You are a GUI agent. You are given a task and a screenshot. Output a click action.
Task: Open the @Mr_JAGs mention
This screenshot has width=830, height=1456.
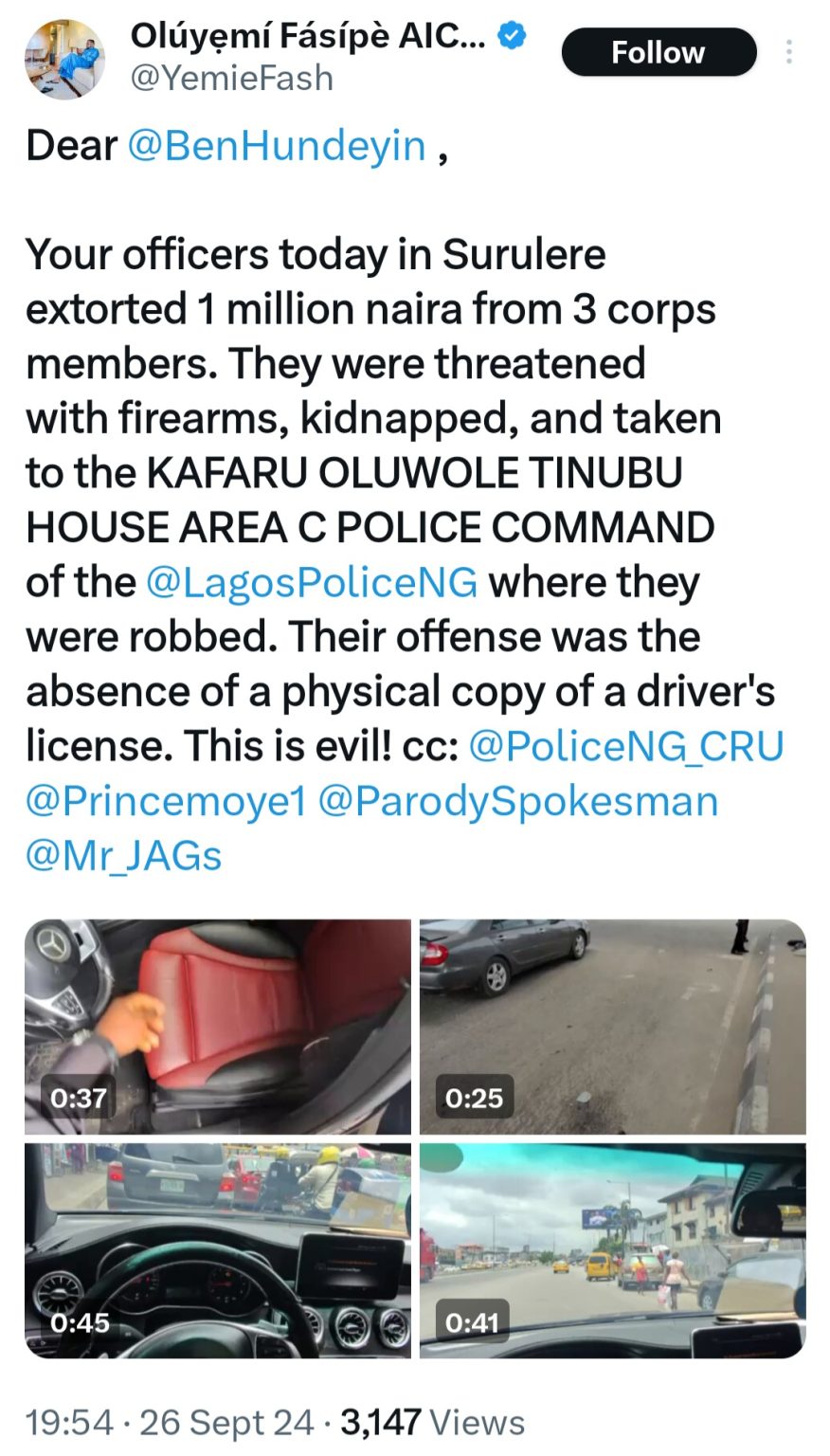coord(124,855)
